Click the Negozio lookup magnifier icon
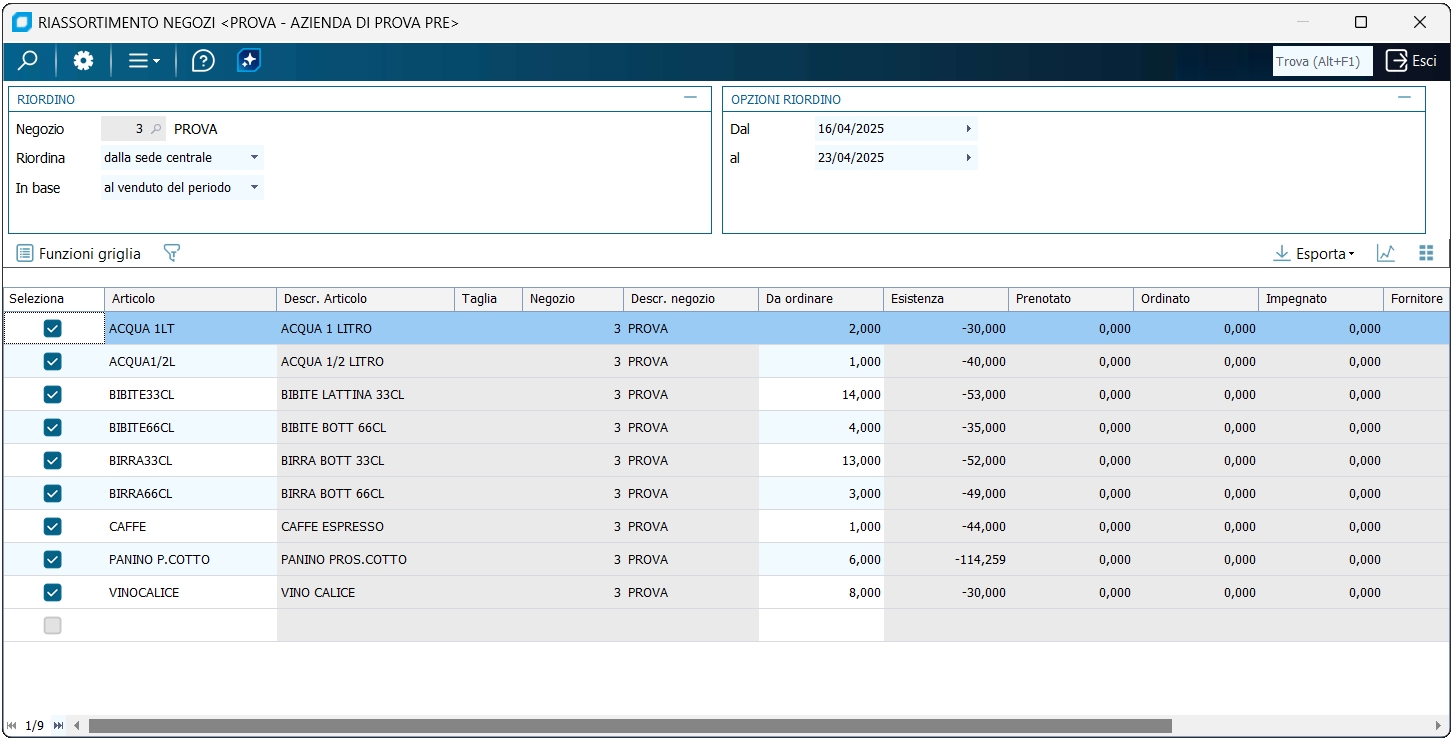 tap(156, 129)
